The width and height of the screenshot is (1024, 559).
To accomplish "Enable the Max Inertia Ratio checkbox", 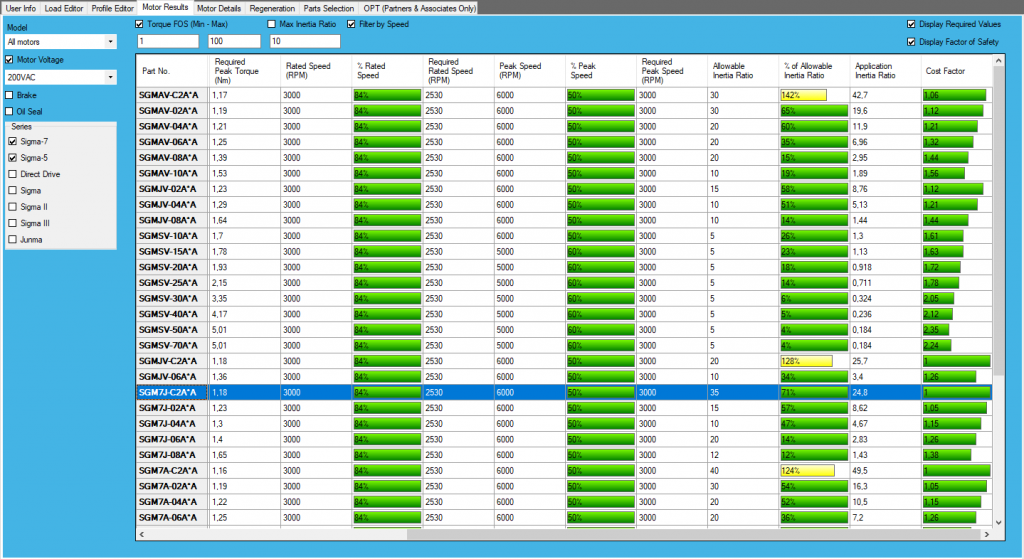I will [272, 24].
